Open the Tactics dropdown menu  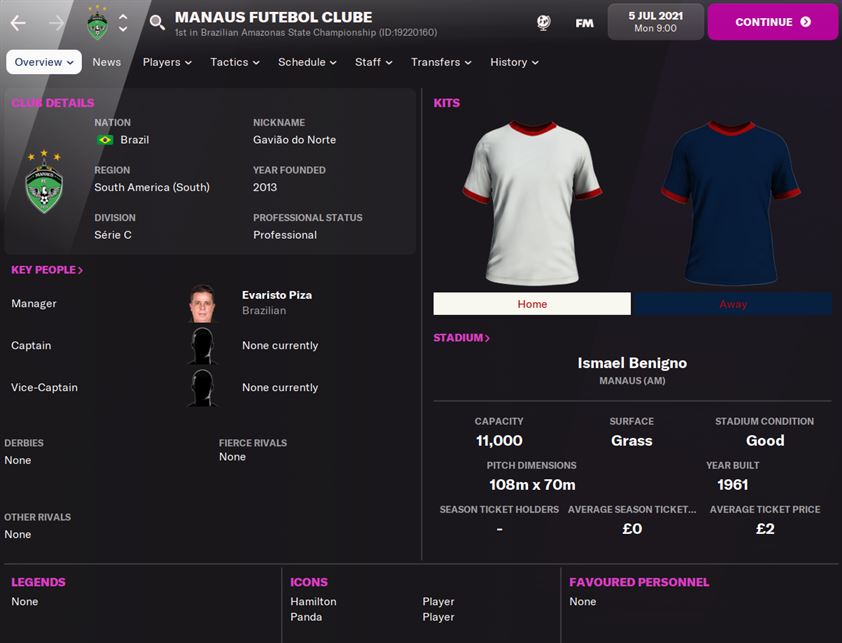pos(235,62)
